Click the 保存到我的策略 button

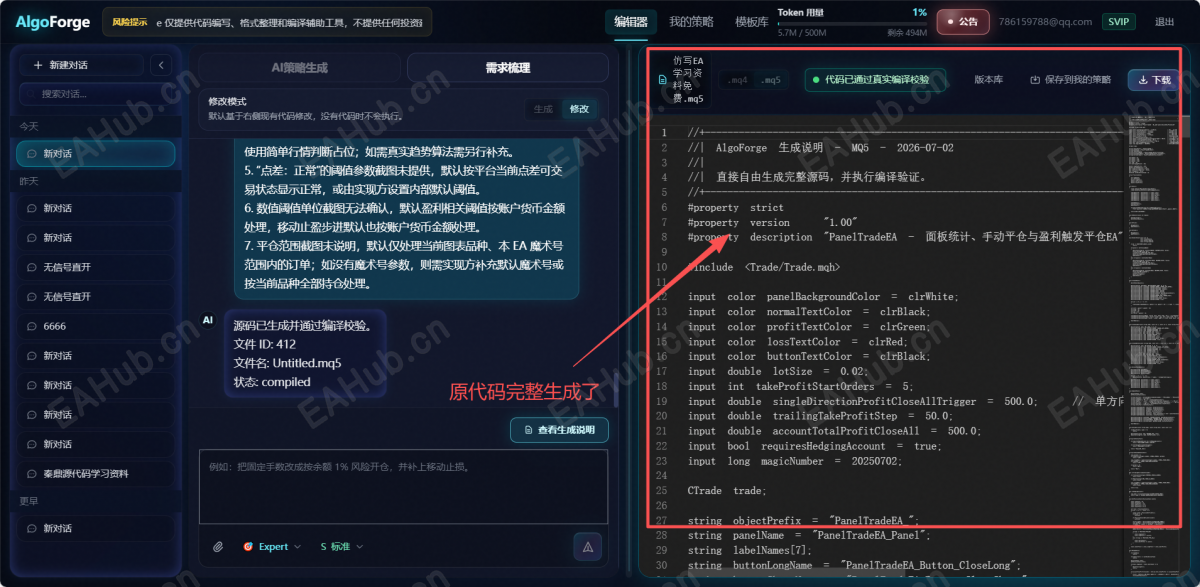coord(1070,80)
